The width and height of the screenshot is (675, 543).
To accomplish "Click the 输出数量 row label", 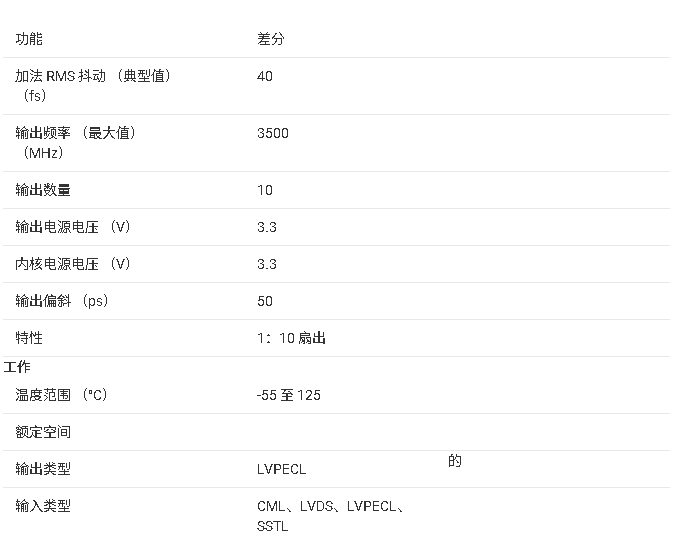I will point(43,190).
